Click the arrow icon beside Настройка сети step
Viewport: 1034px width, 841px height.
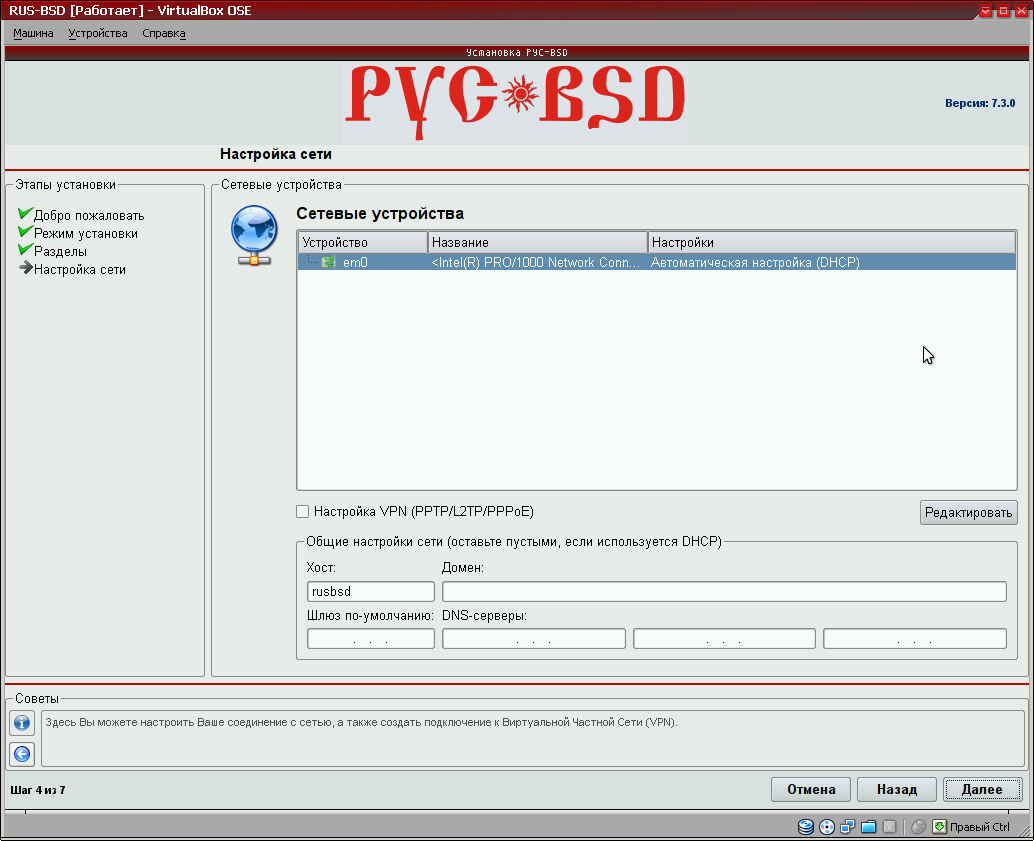(26, 267)
